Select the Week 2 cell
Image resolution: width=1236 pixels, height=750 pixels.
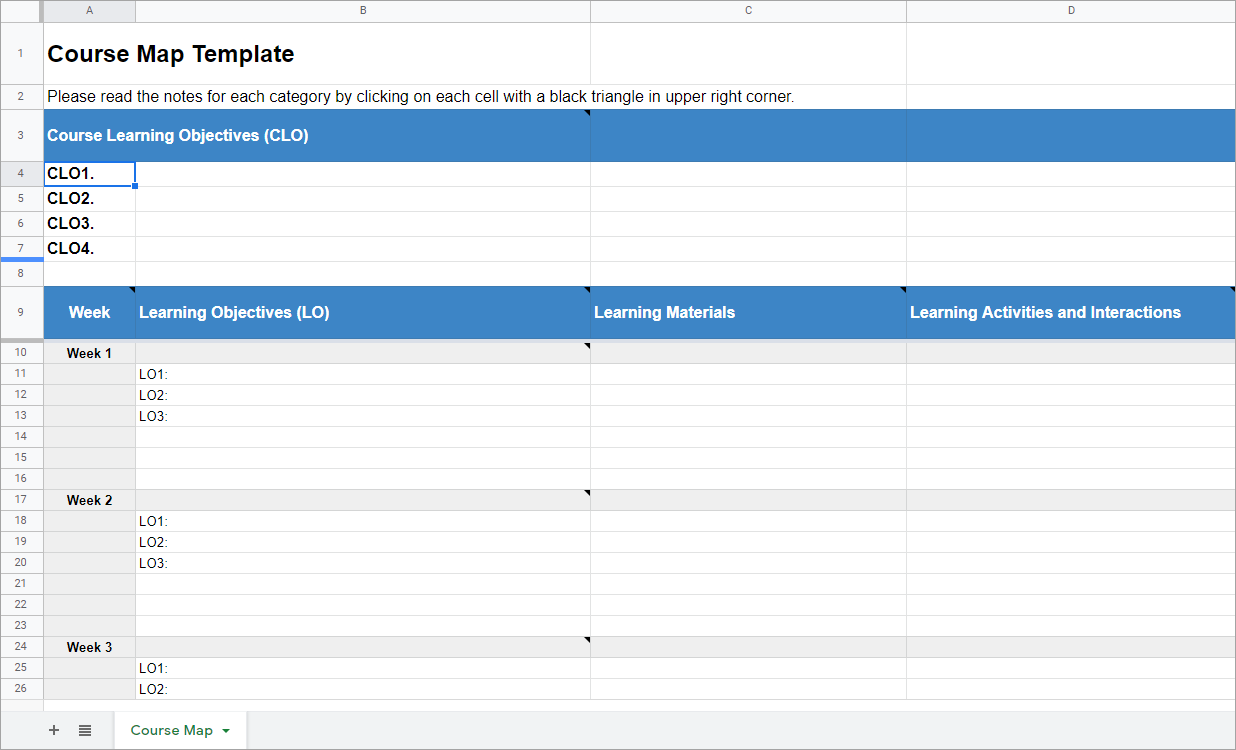90,500
